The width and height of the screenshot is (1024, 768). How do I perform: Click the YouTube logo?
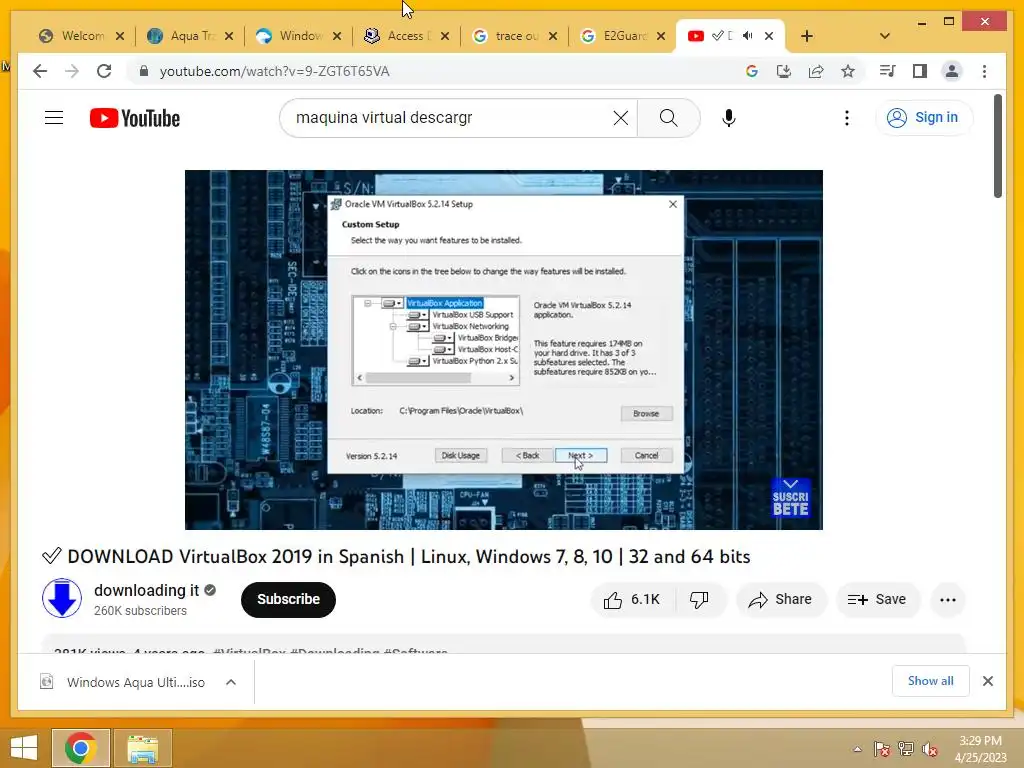coord(135,118)
